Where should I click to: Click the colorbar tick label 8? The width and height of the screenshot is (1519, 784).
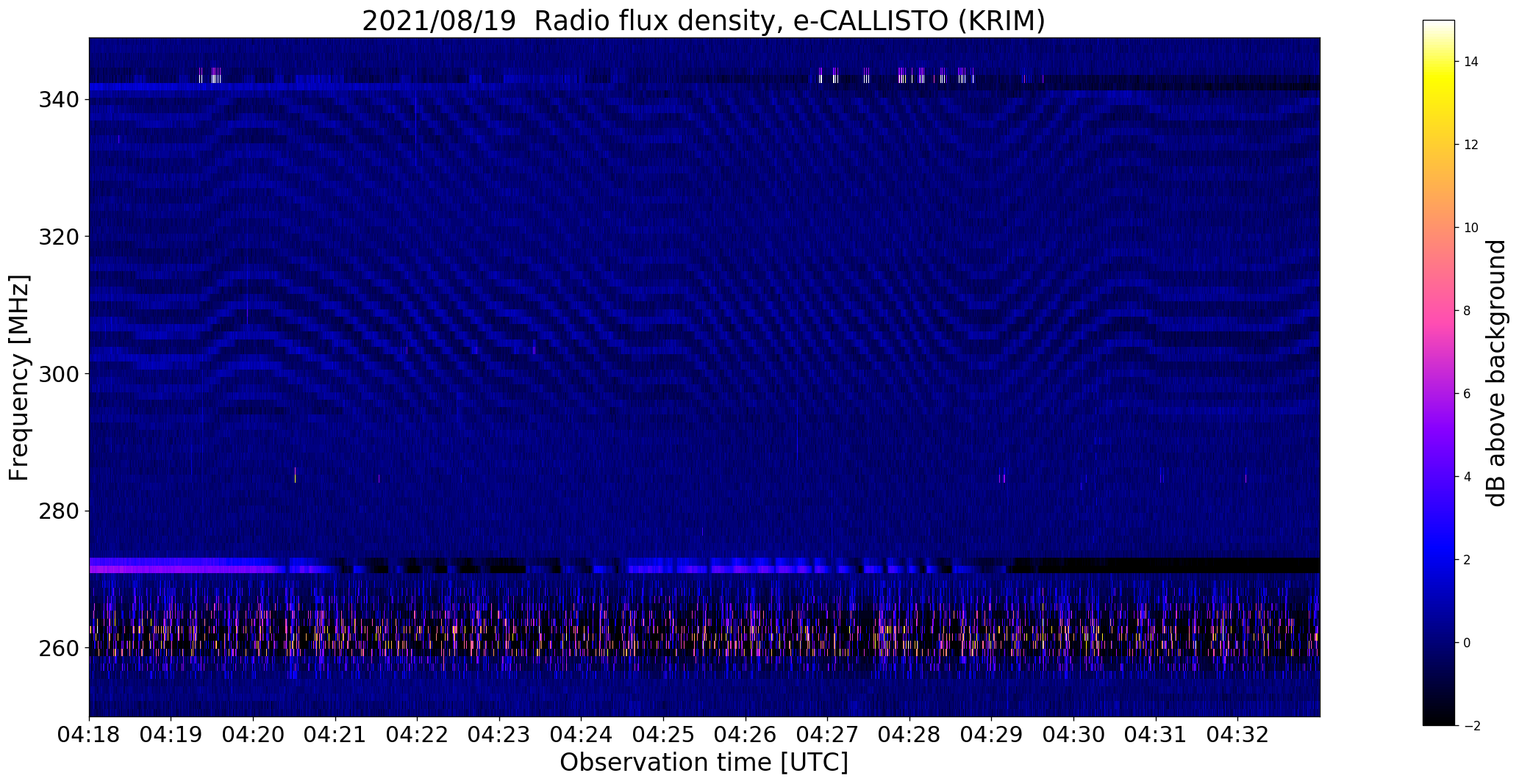[x=1468, y=311]
